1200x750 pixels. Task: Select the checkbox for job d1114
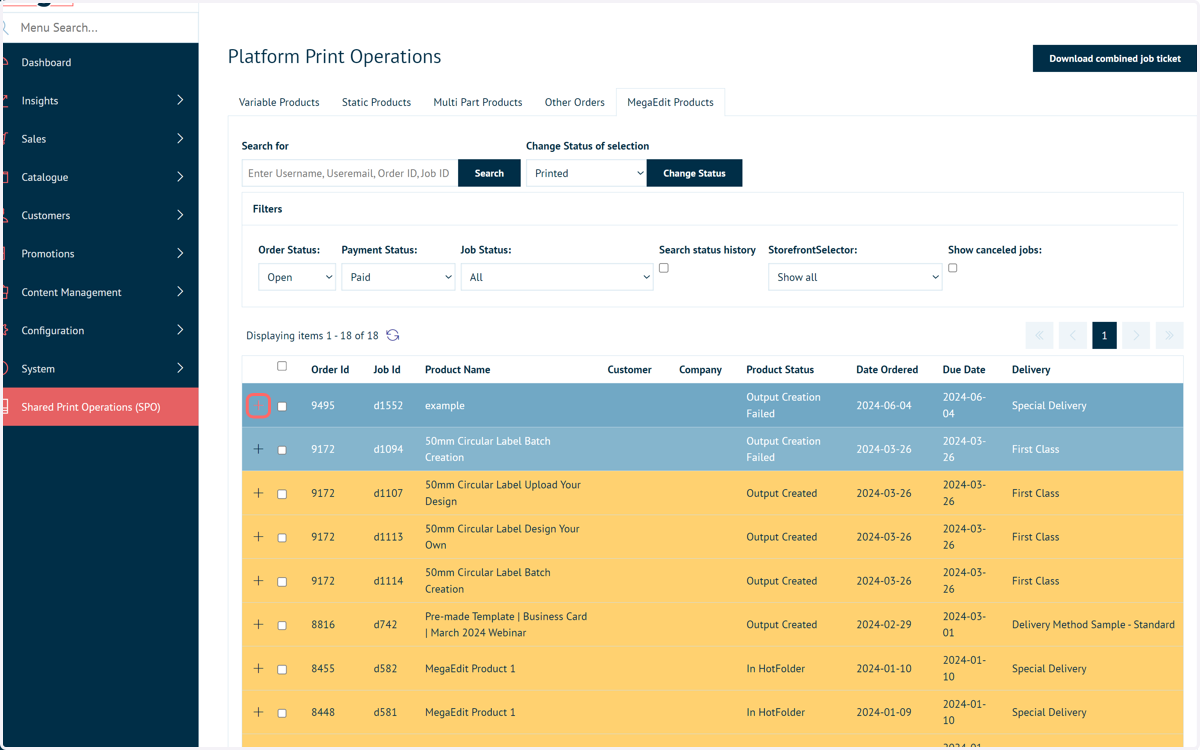282,582
